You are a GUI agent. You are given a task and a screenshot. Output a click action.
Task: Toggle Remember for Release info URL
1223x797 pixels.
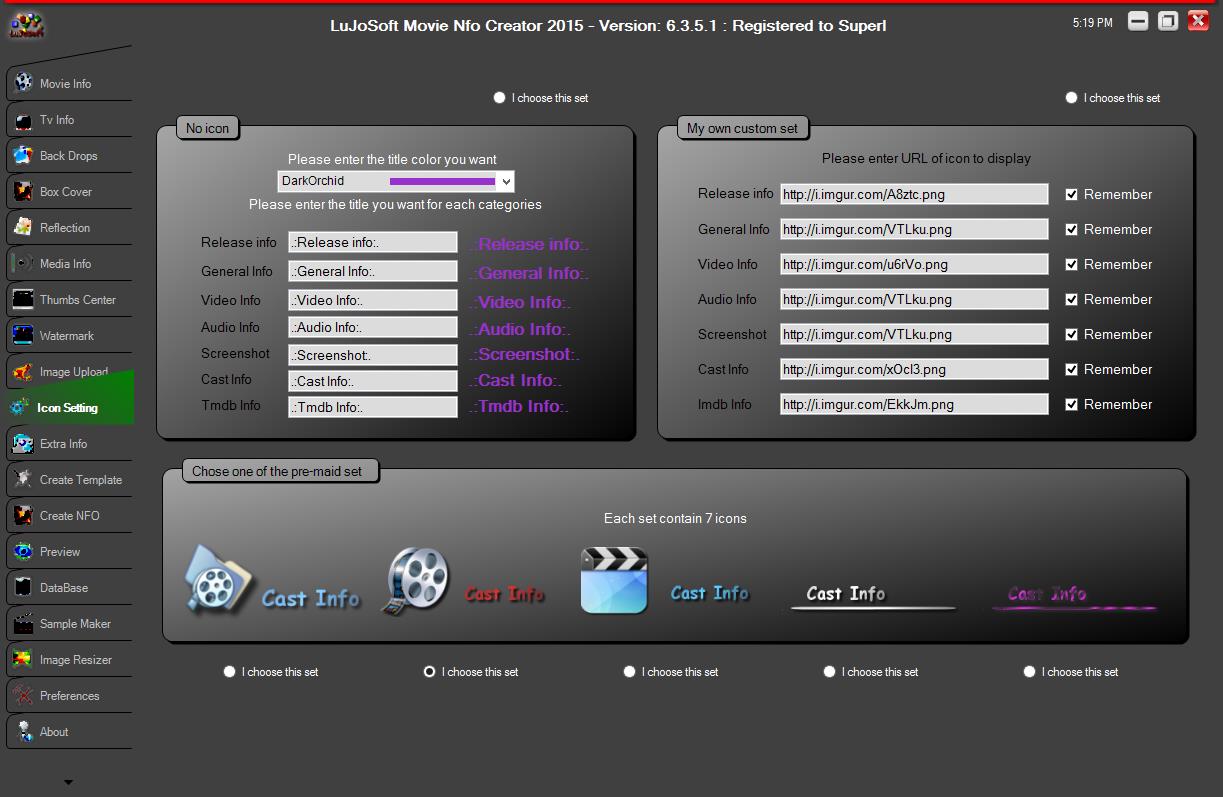(x=1072, y=194)
